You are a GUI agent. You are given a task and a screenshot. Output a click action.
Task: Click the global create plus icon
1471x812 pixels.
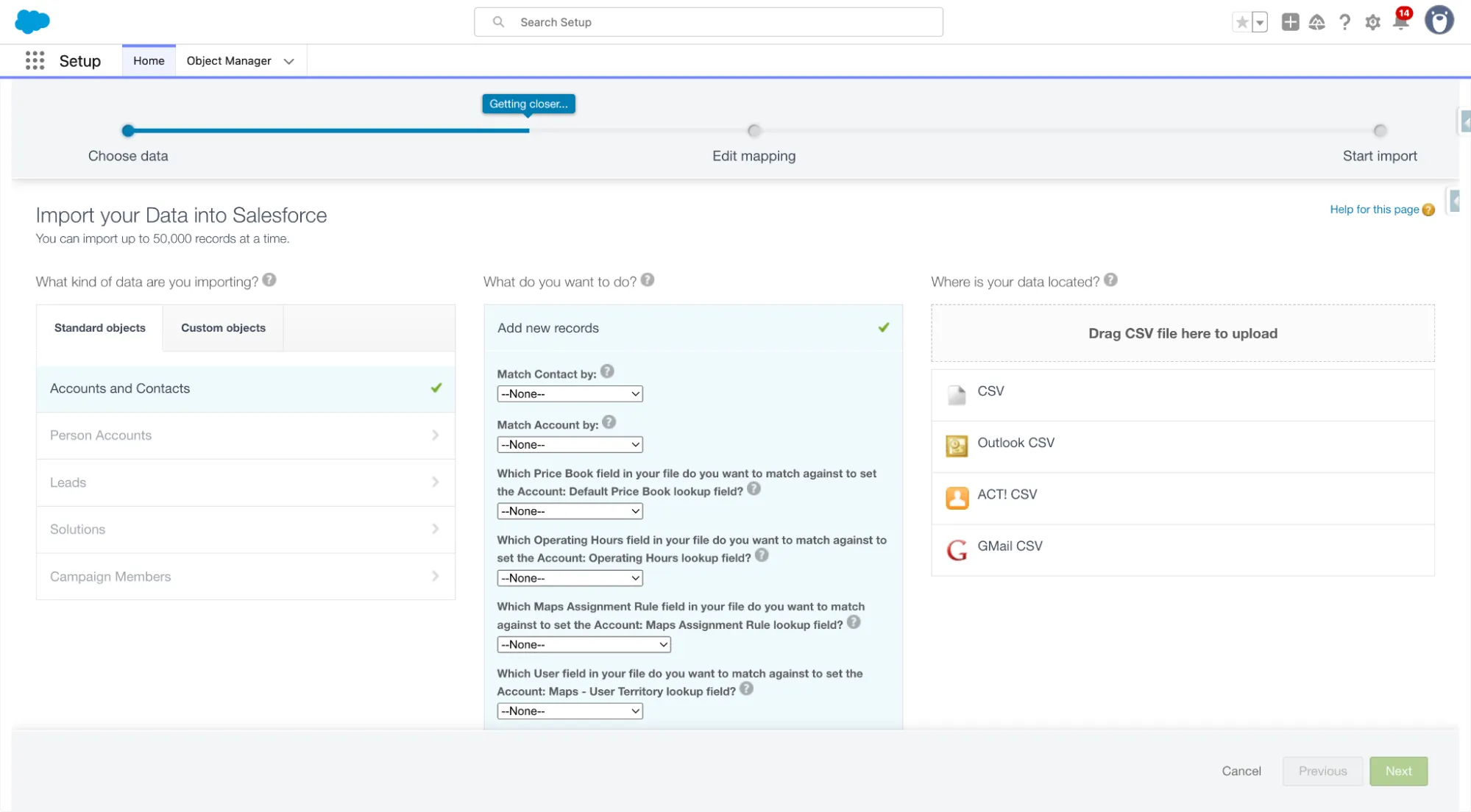pyautogui.click(x=1290, y=22)
